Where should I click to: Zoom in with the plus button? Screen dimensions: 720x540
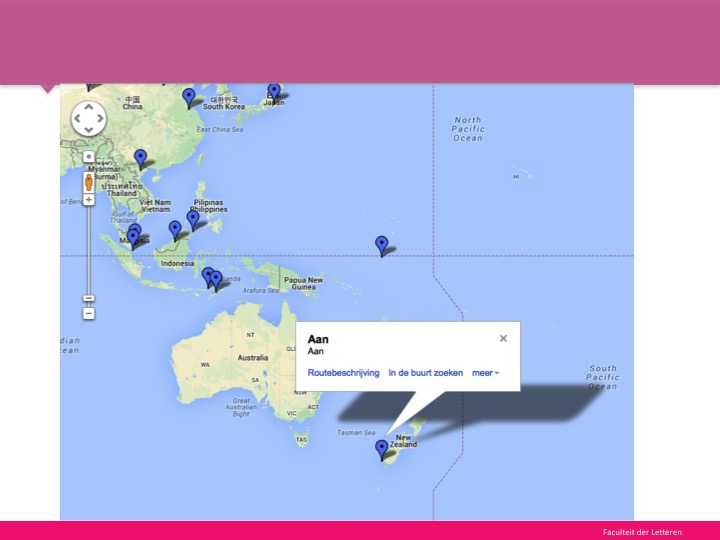[x=89, y=200]
